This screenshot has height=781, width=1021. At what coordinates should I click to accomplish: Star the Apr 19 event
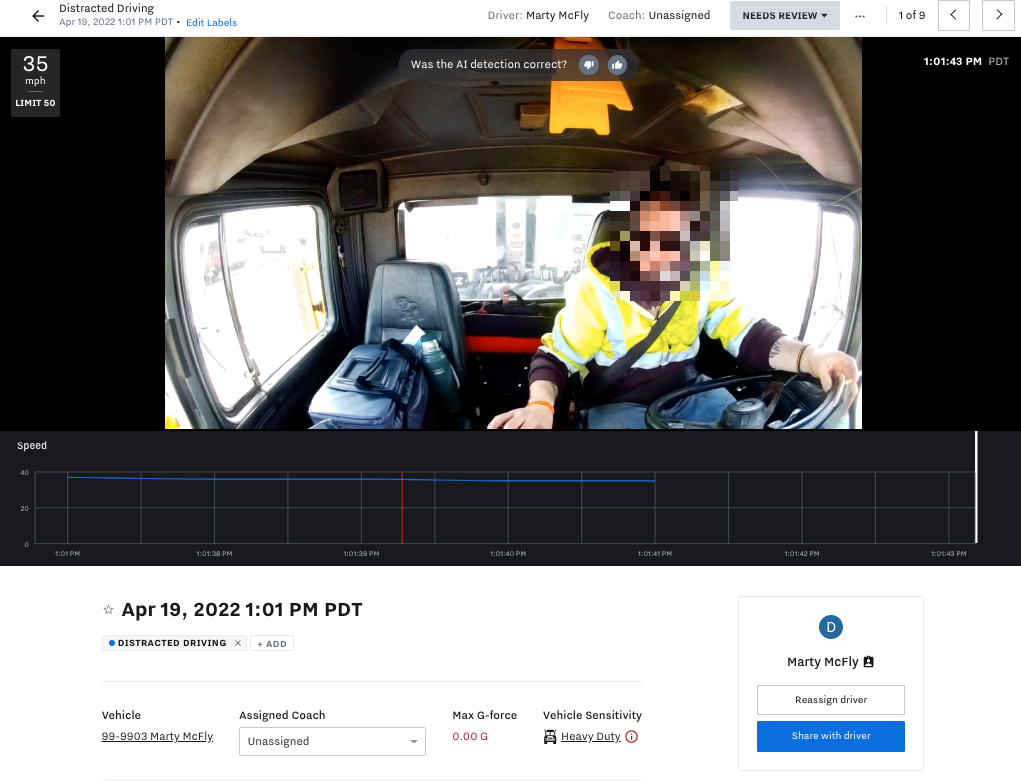point(108,610)
